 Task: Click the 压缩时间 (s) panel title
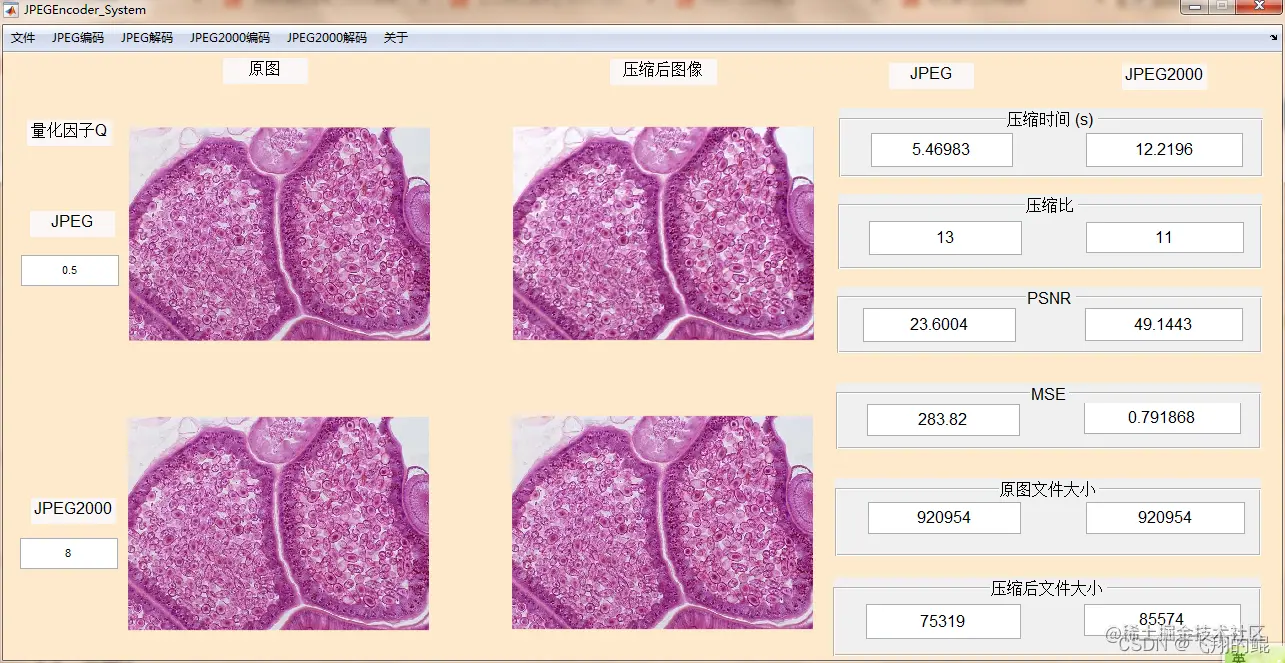[1050, 119]
